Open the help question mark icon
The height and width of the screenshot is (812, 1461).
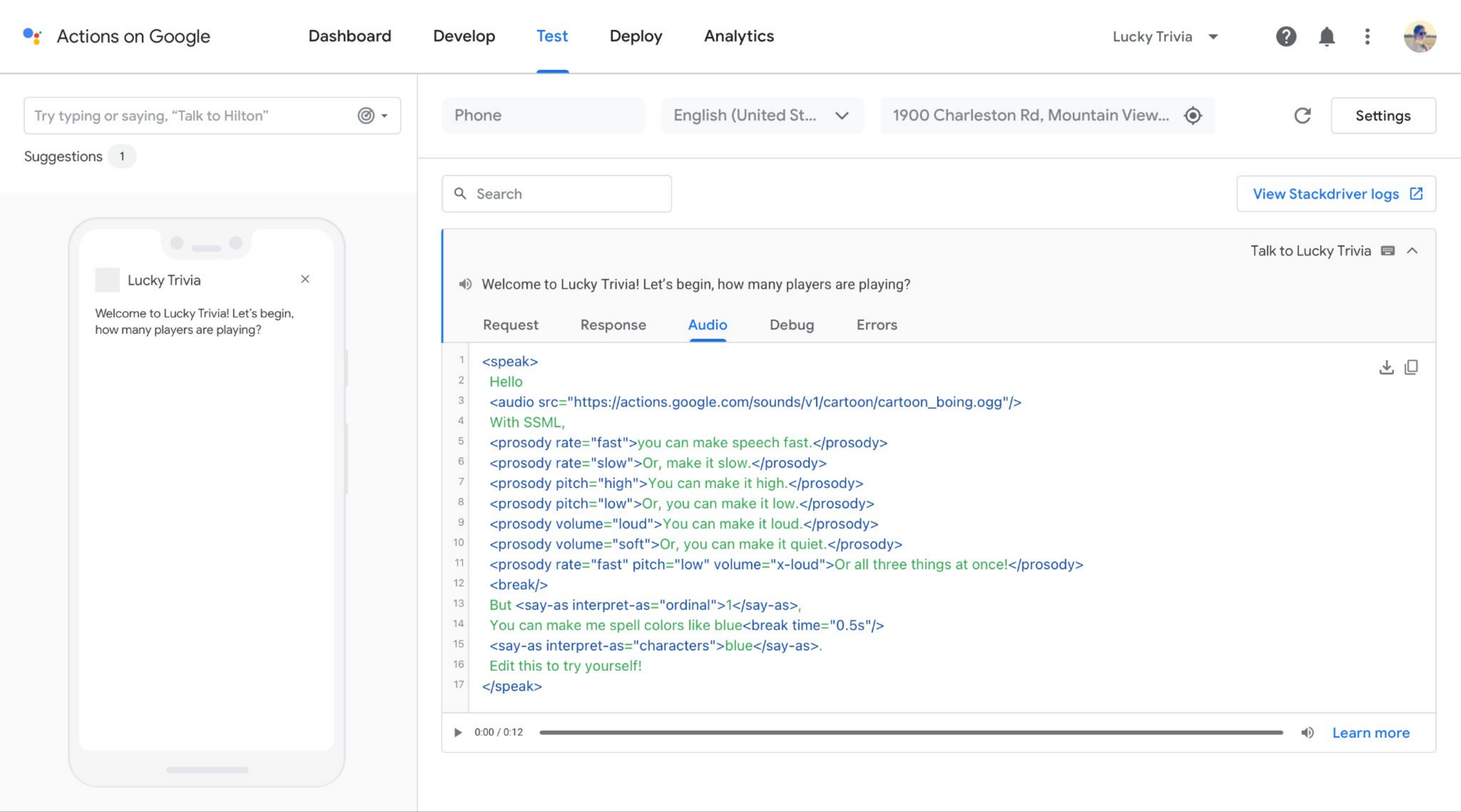point(1286,36)
